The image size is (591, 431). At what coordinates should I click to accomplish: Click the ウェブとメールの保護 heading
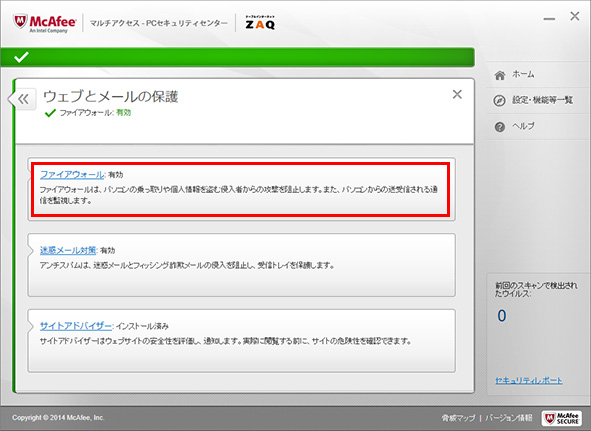[x=110, y=97]
